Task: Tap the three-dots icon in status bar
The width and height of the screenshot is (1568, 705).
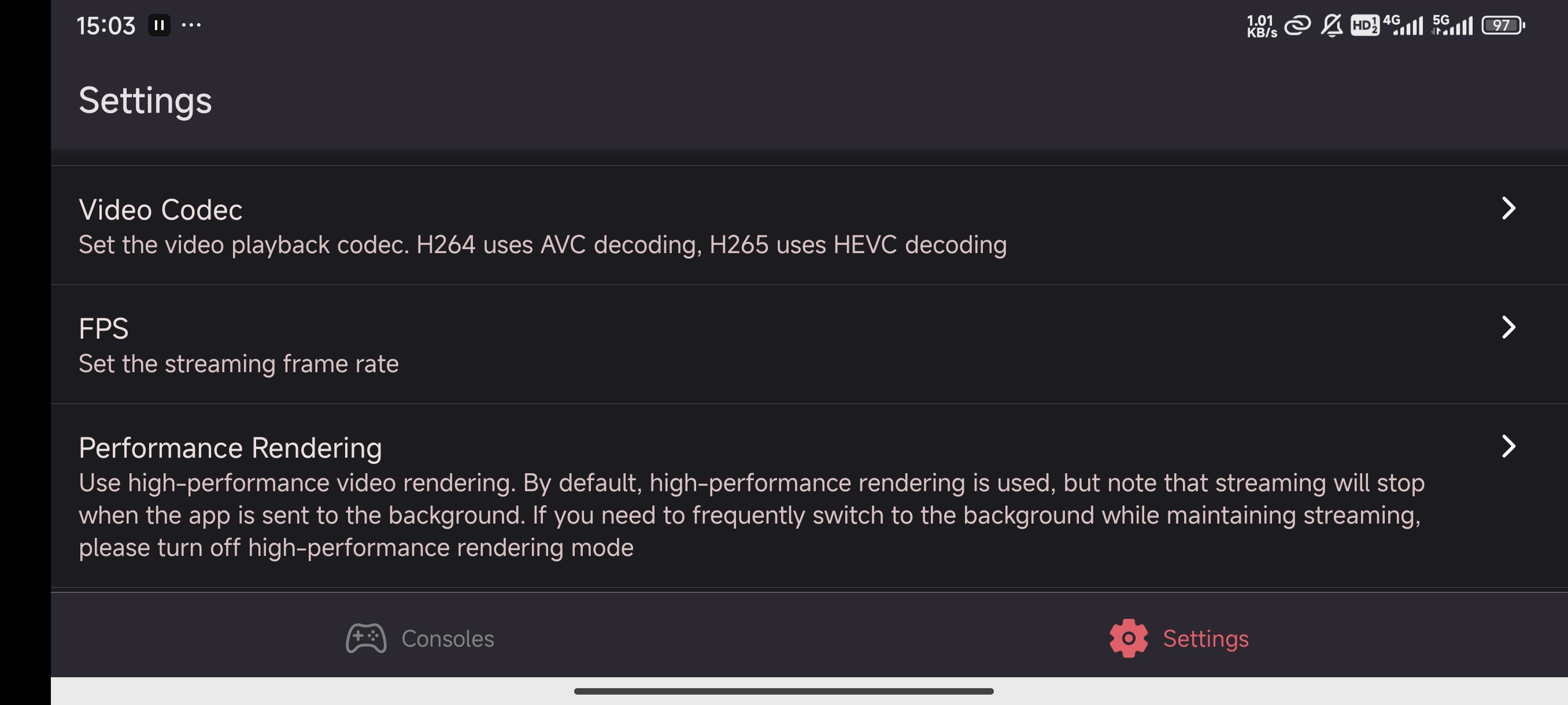Action: click(x=191, y=25)
